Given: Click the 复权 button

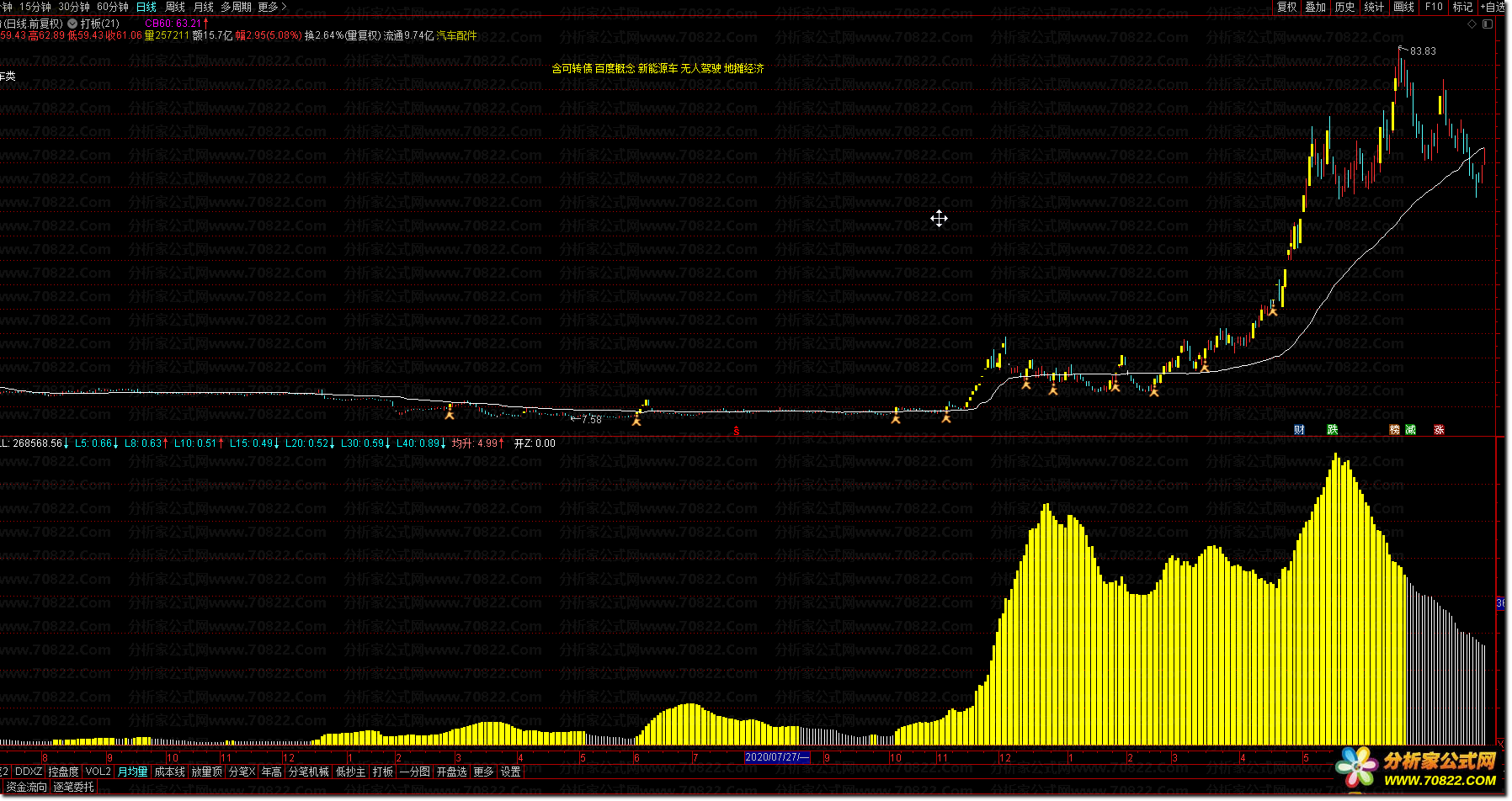Looking at the screenshot, I should click(1286, 7).
